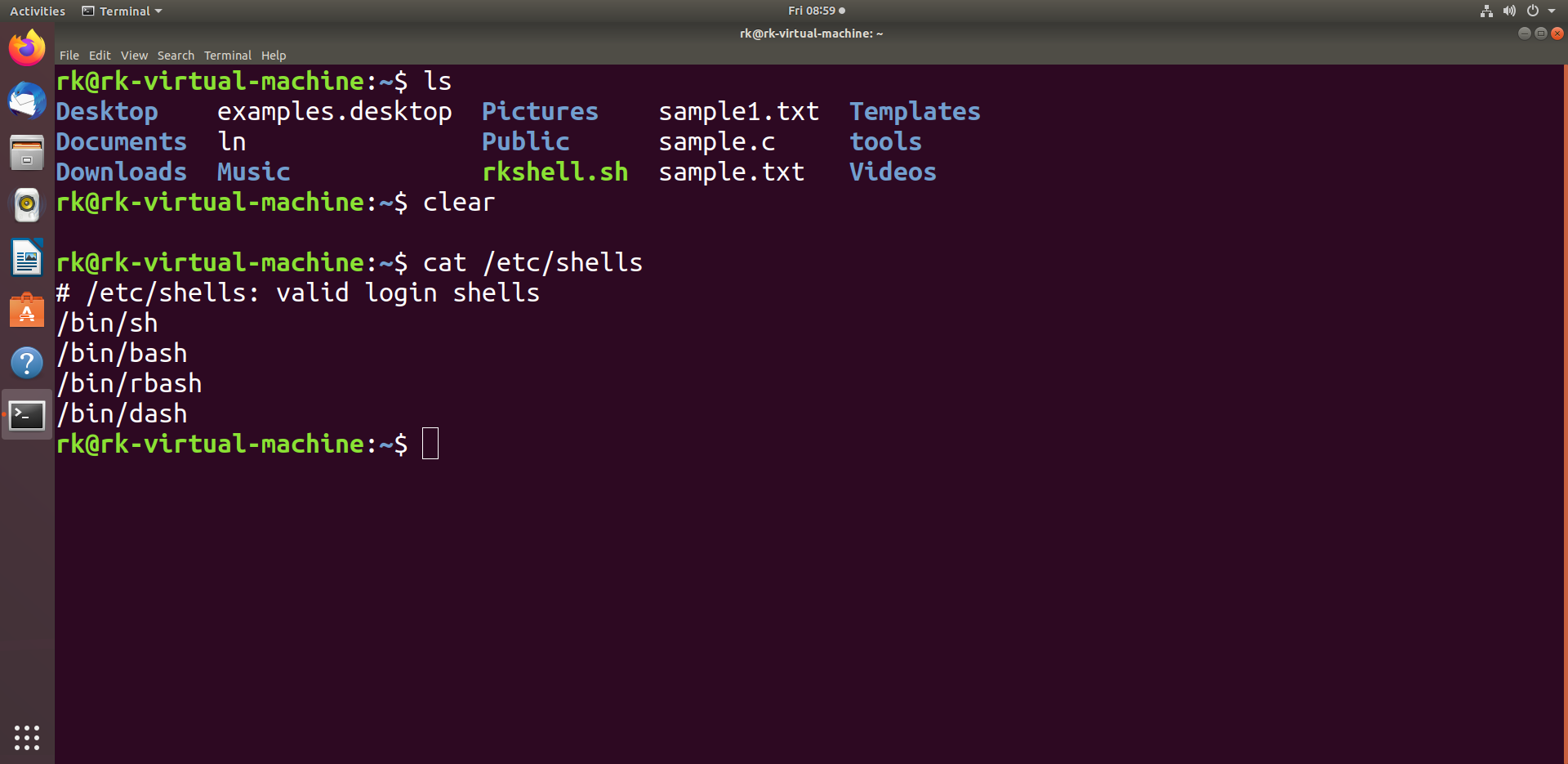Click the network status icon in the top bar
1568x764 pixels.
1486,11
